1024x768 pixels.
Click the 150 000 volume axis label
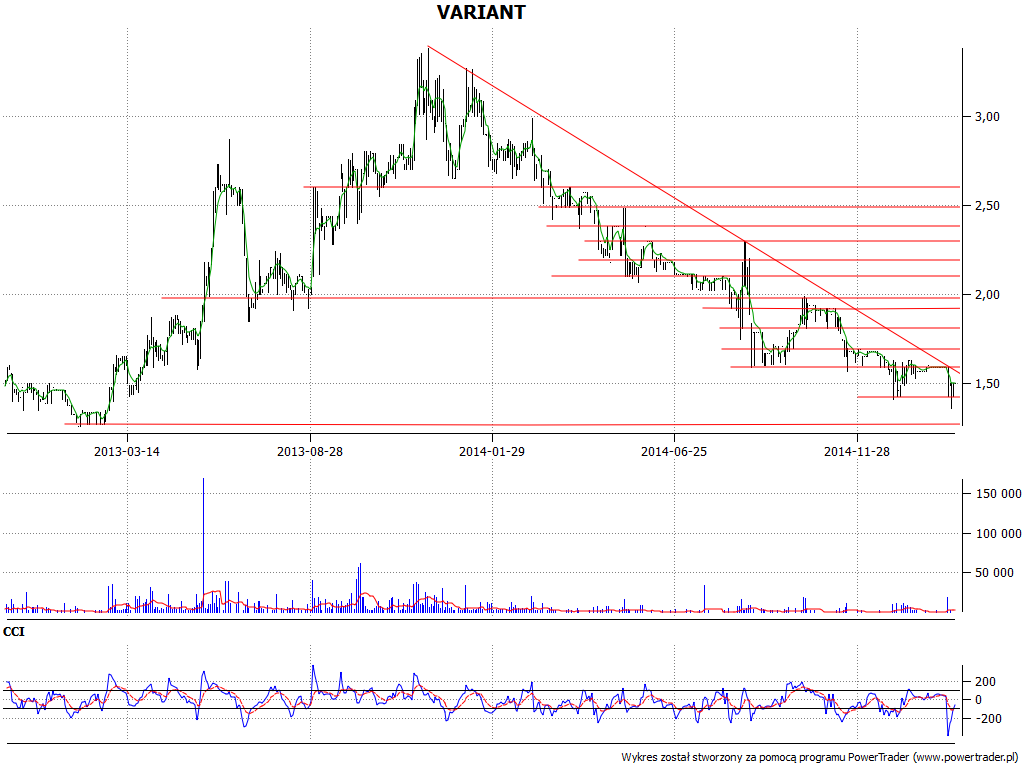click(998, 494)
